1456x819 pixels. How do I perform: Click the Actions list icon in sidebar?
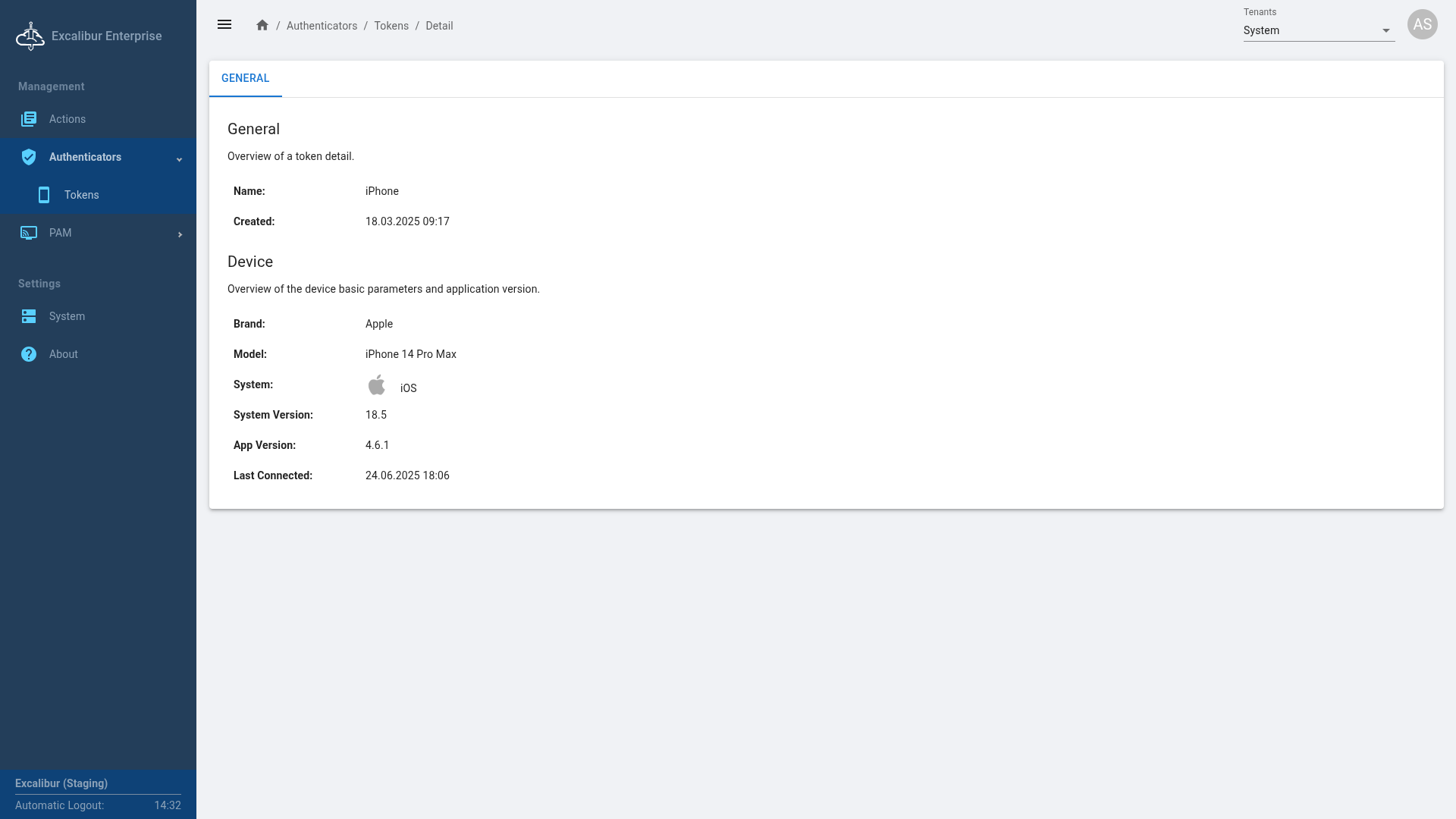[29, 119]
